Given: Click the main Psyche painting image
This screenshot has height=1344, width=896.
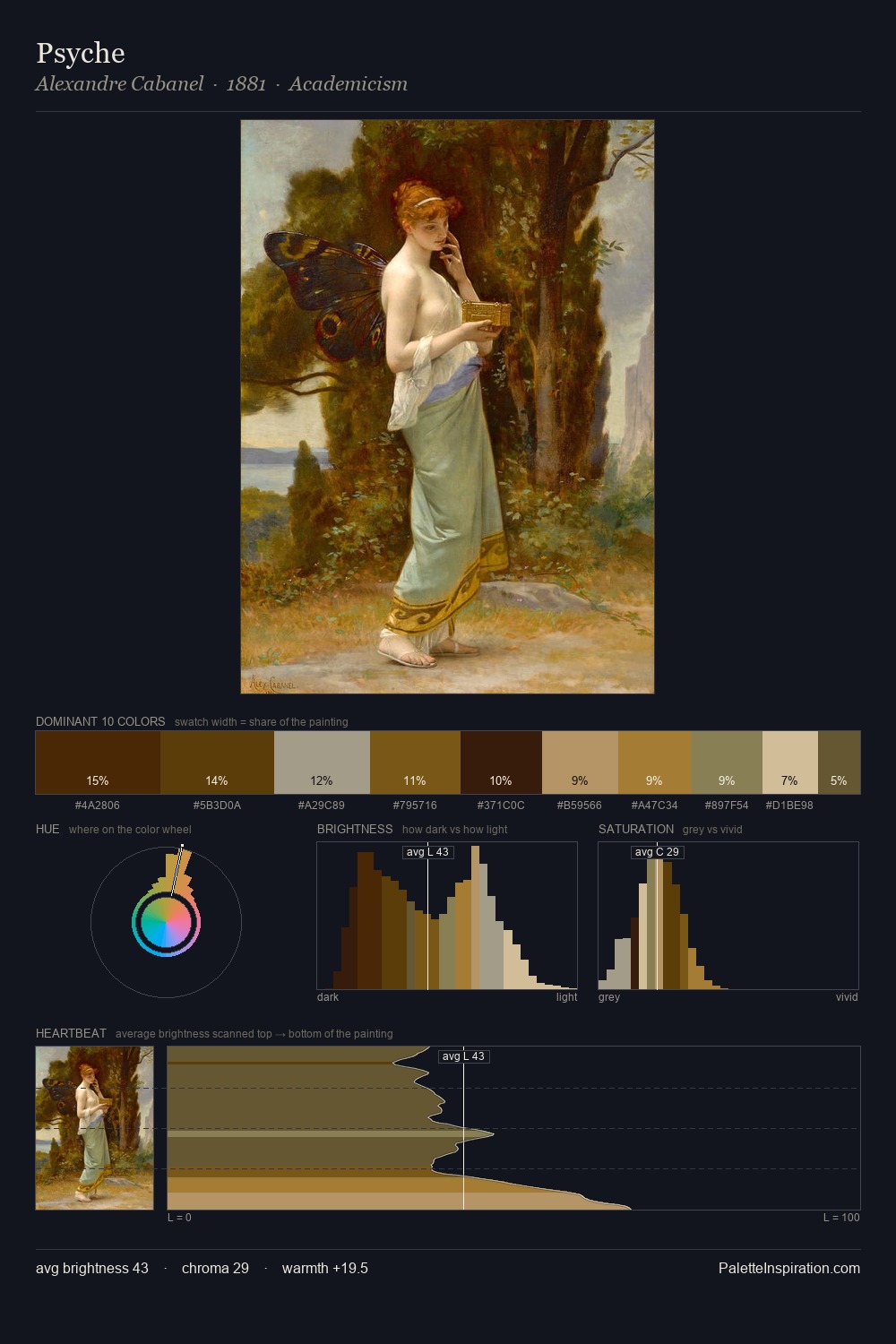Looking at the screenshot, I should pyautogui.click(x=447, y=407).
